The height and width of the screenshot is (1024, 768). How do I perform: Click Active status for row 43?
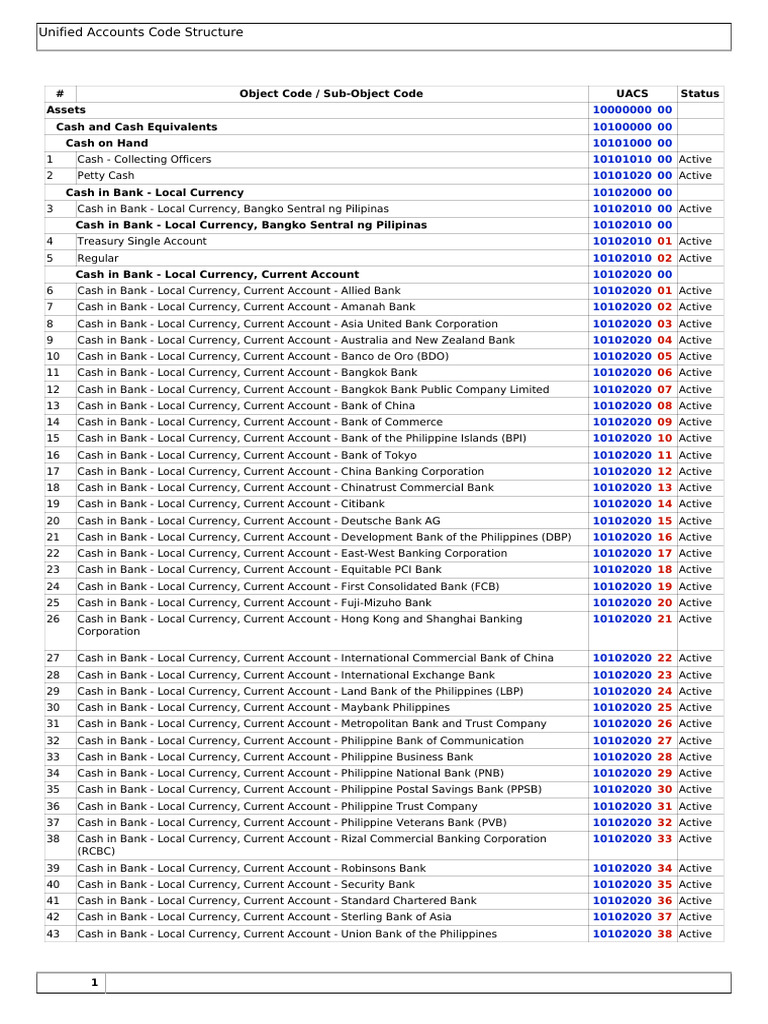pyautogui.click(x=695, y=934)
